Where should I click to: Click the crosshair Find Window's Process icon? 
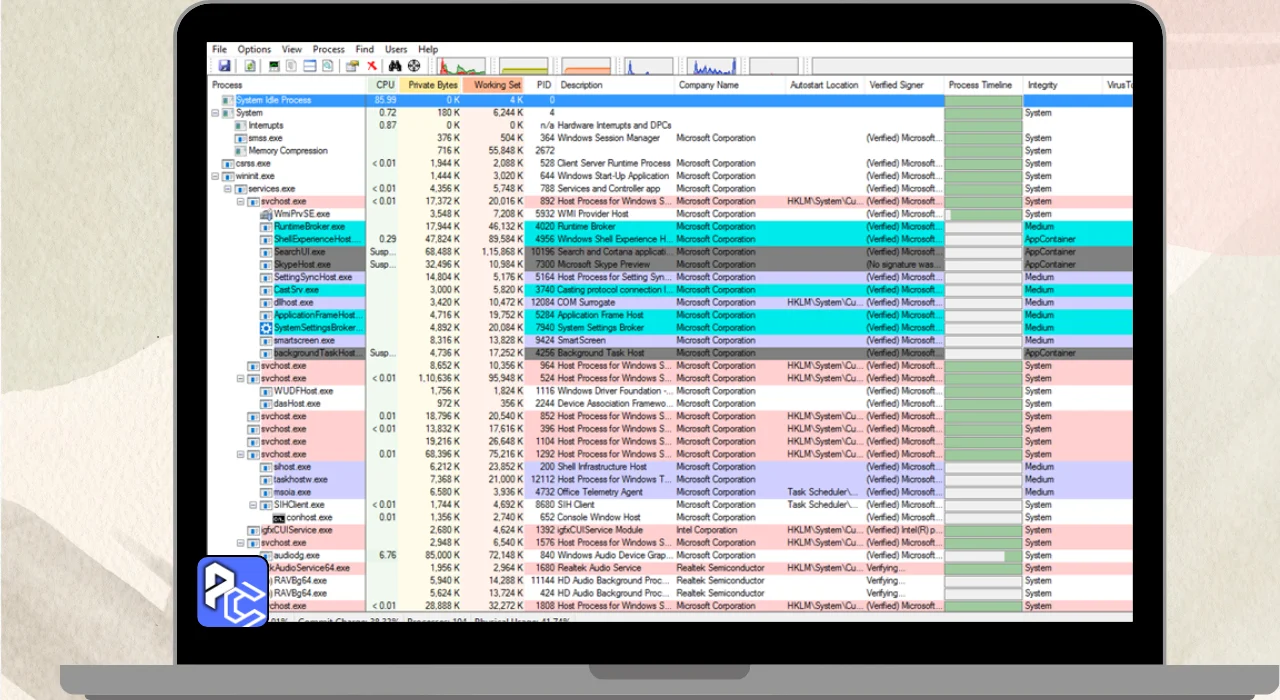click(x=414, y=66)
